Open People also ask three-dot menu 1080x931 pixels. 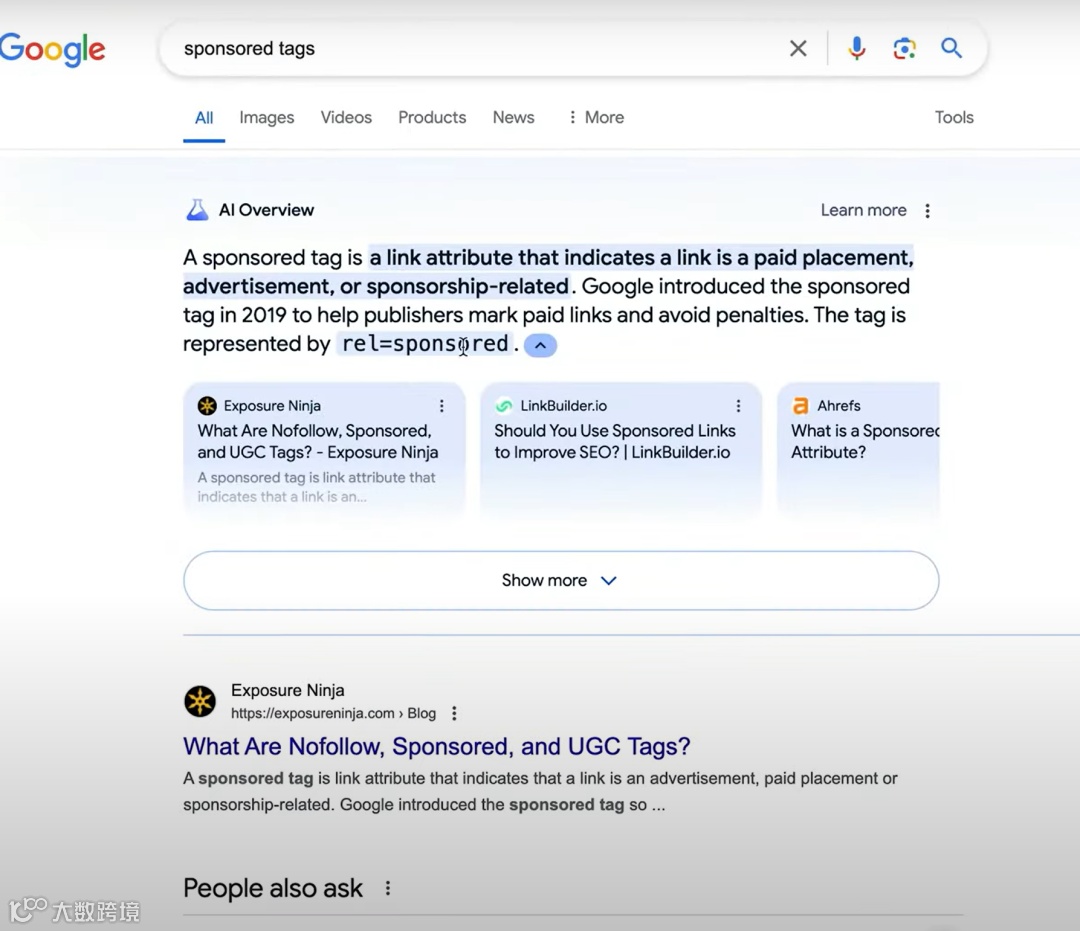point(388,888)
